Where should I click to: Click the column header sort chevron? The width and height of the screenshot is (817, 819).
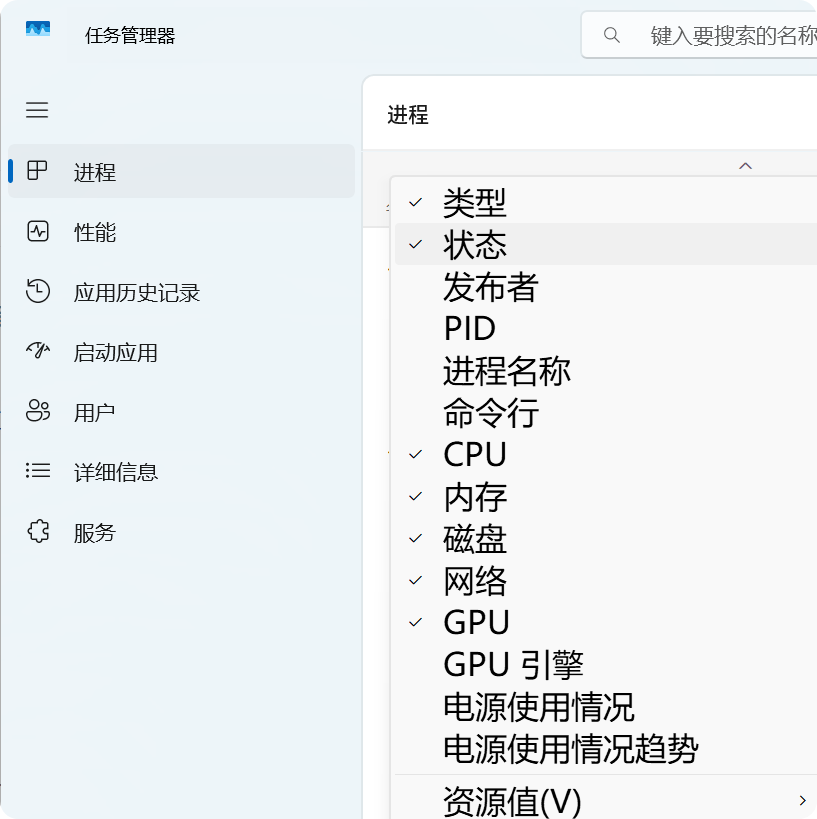point(745,166)
